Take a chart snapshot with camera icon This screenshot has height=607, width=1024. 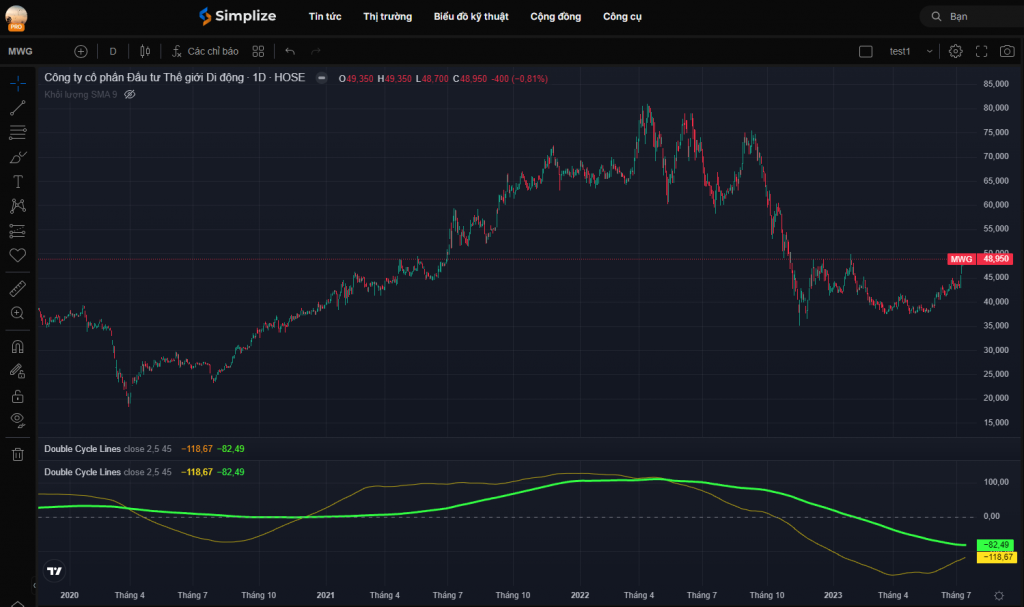point(1006,51)
